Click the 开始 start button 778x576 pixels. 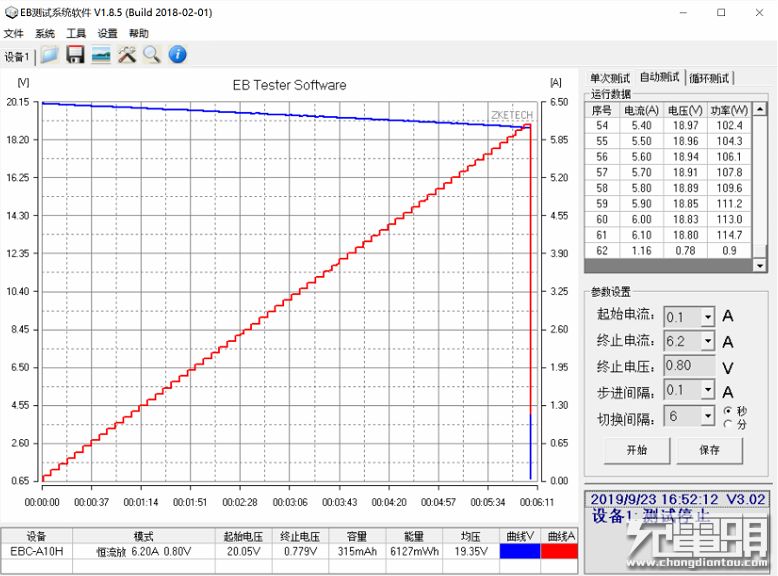(637, 450)
